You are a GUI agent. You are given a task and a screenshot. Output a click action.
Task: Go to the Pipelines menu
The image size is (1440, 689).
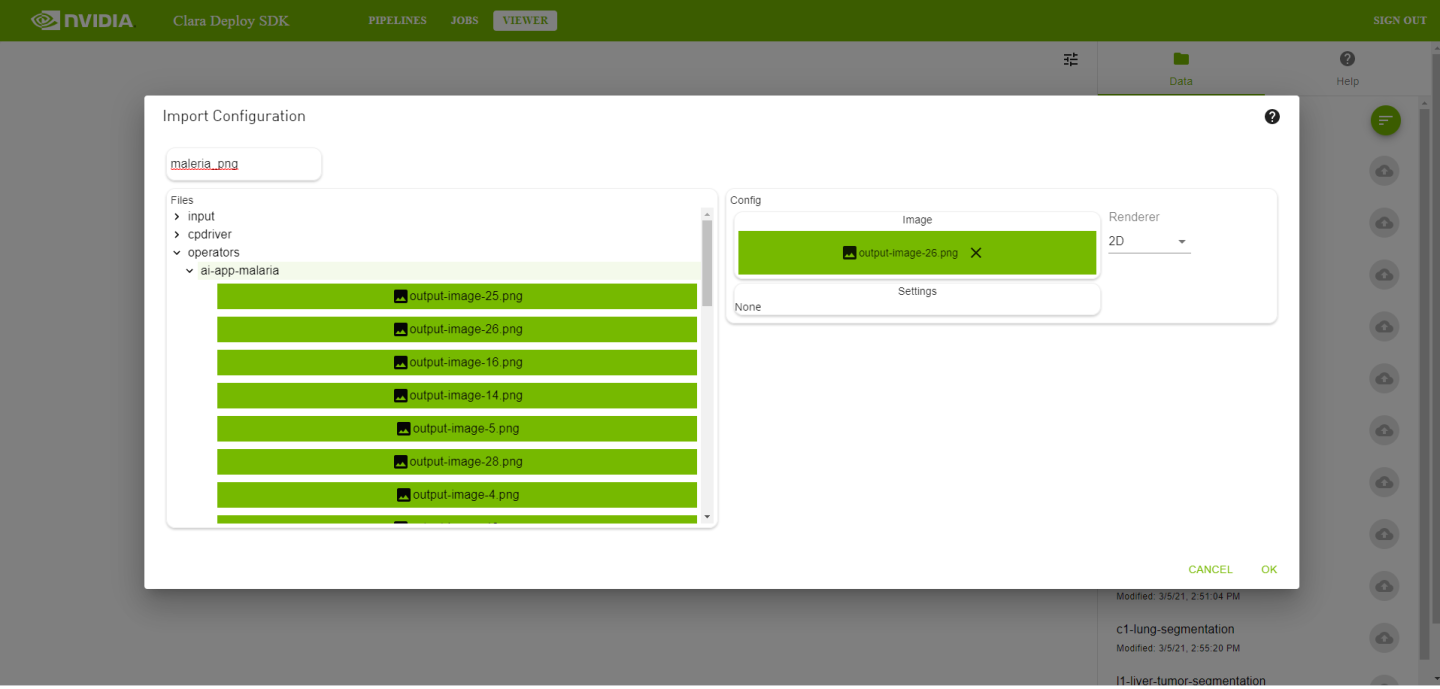(397, 21)
